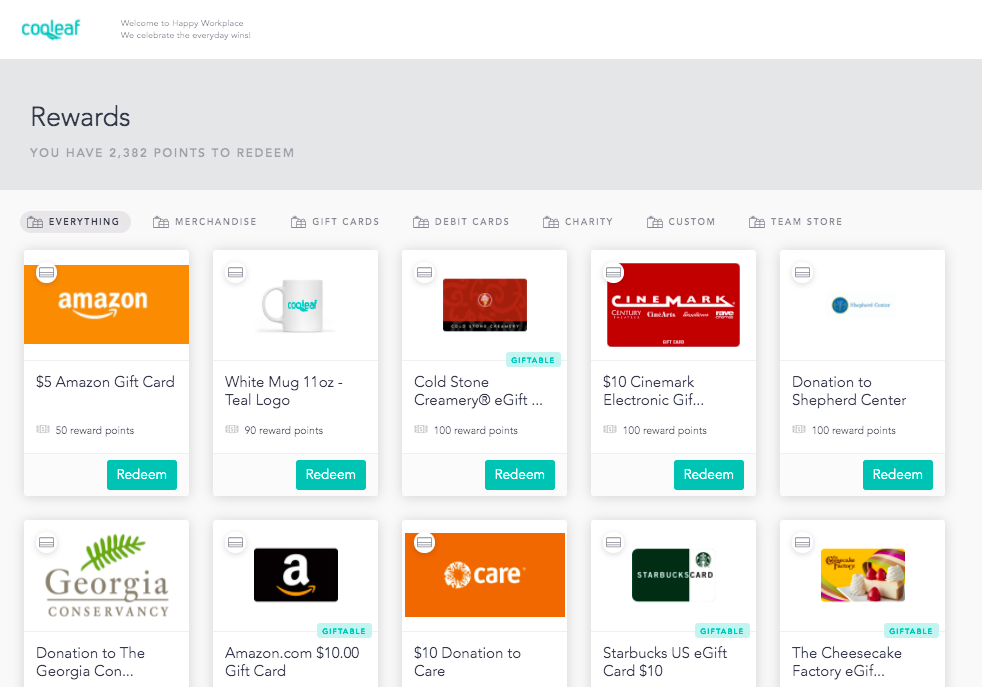Viewport: 982px width, 687px height.
Task: Redeem the Shepherd Center donation
Action: point(897,475)
